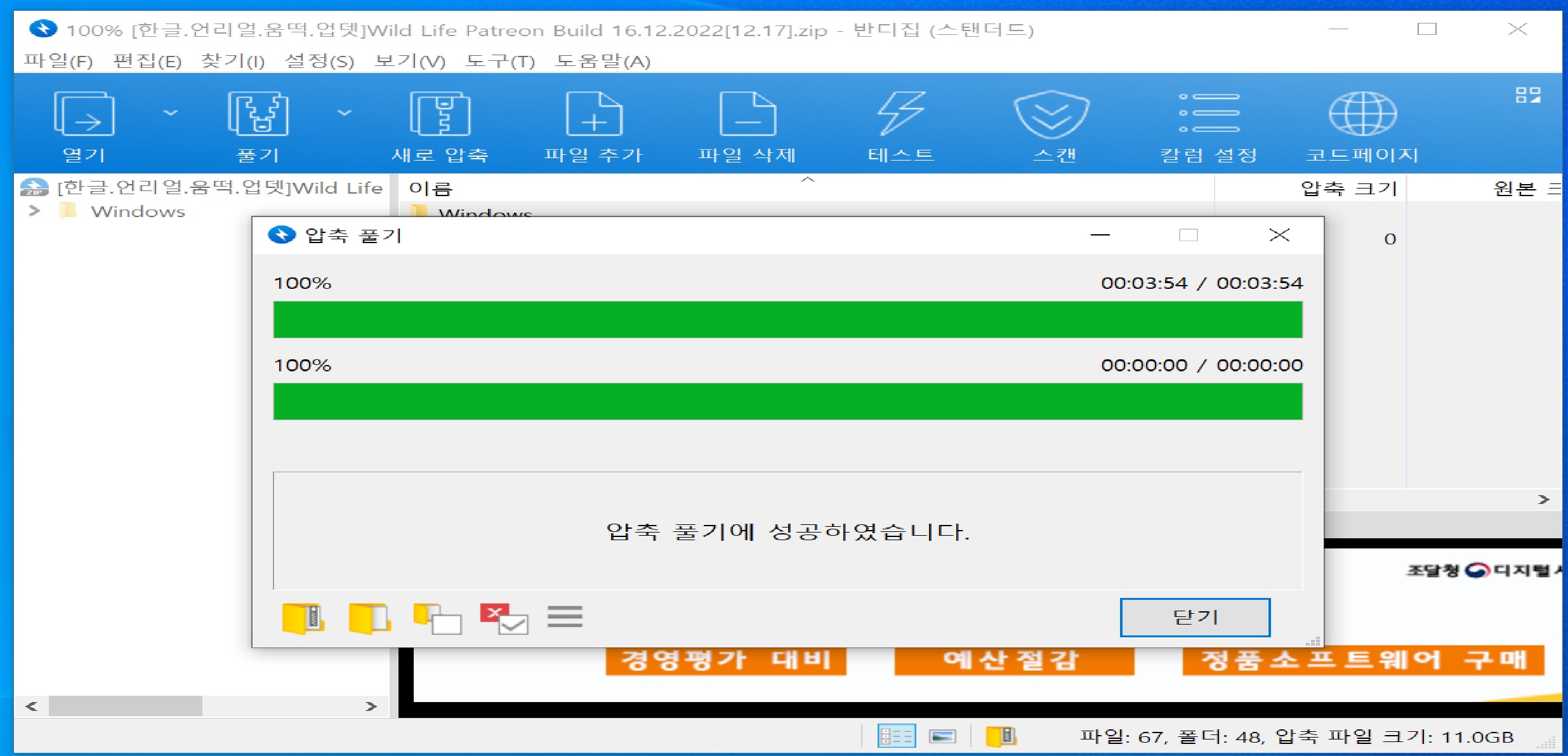Open the 파일(F) menu
The width and height of the screenshot is (1568, 756).
(58, 61)
